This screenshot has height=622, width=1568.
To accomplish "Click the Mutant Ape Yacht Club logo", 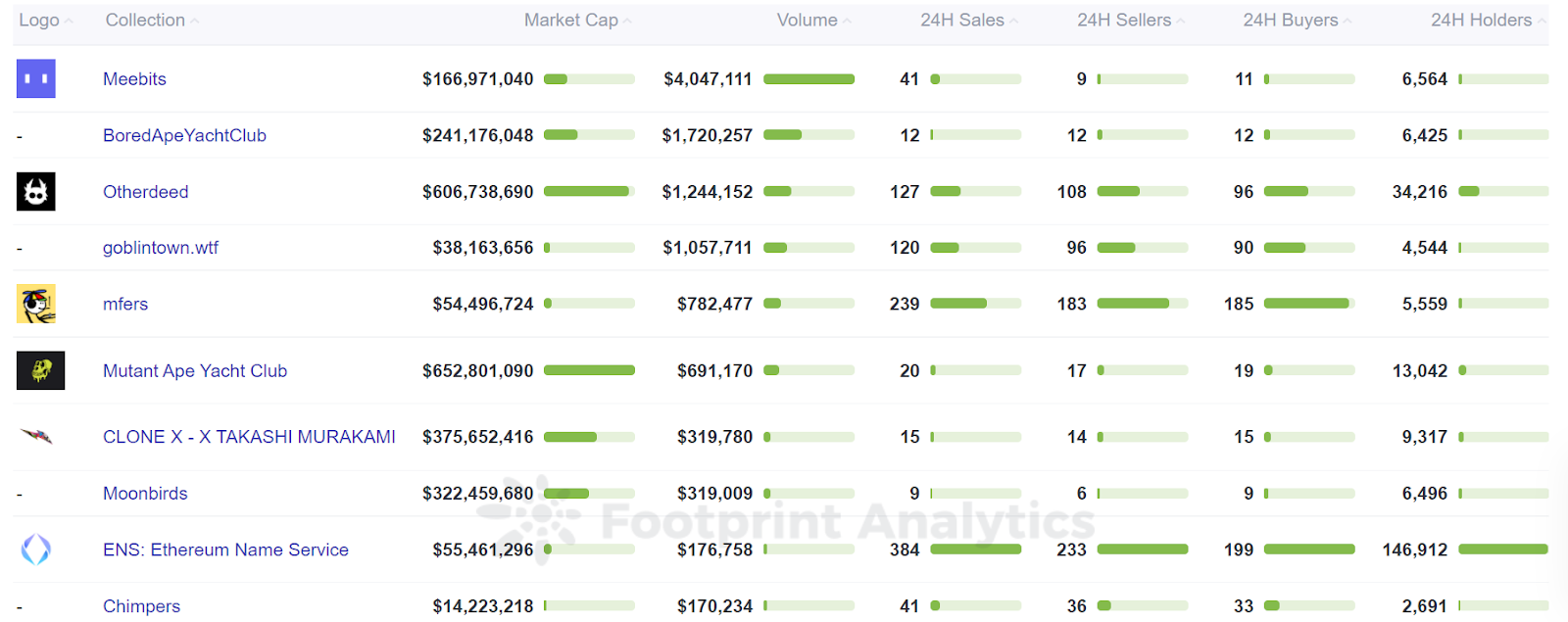I will 39,370.
